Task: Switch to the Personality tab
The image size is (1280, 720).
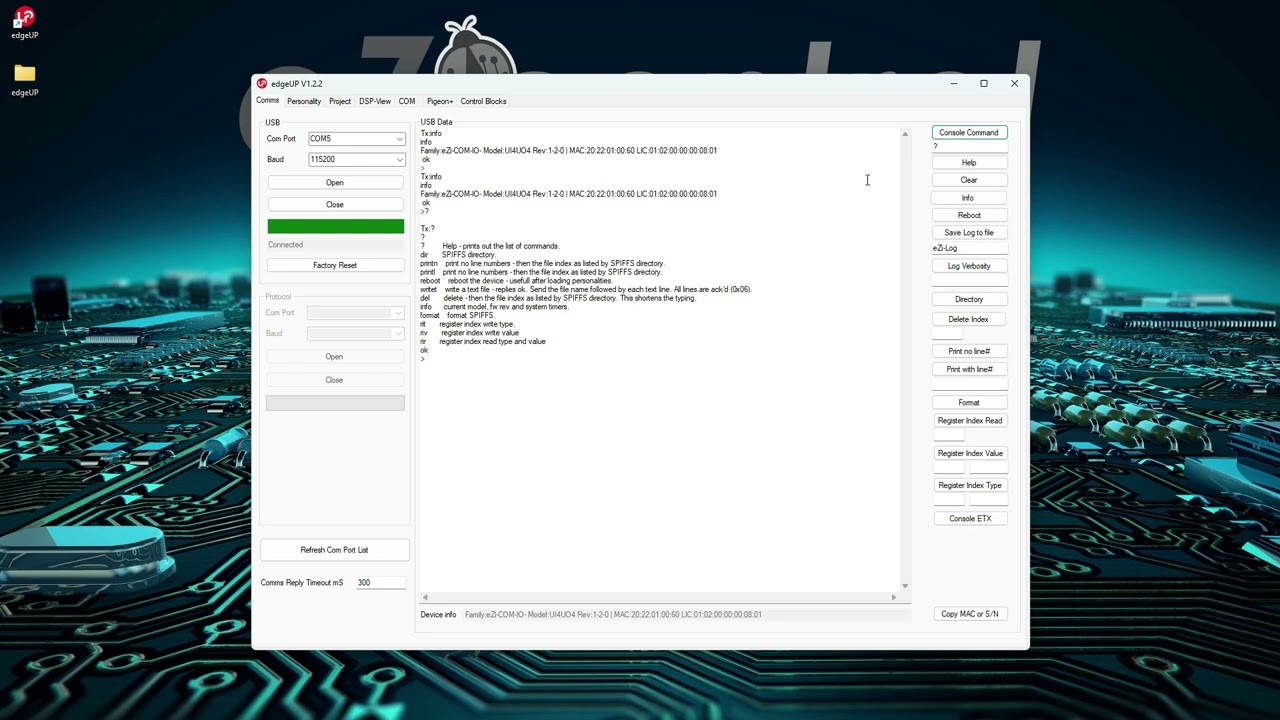Action: 304,101
